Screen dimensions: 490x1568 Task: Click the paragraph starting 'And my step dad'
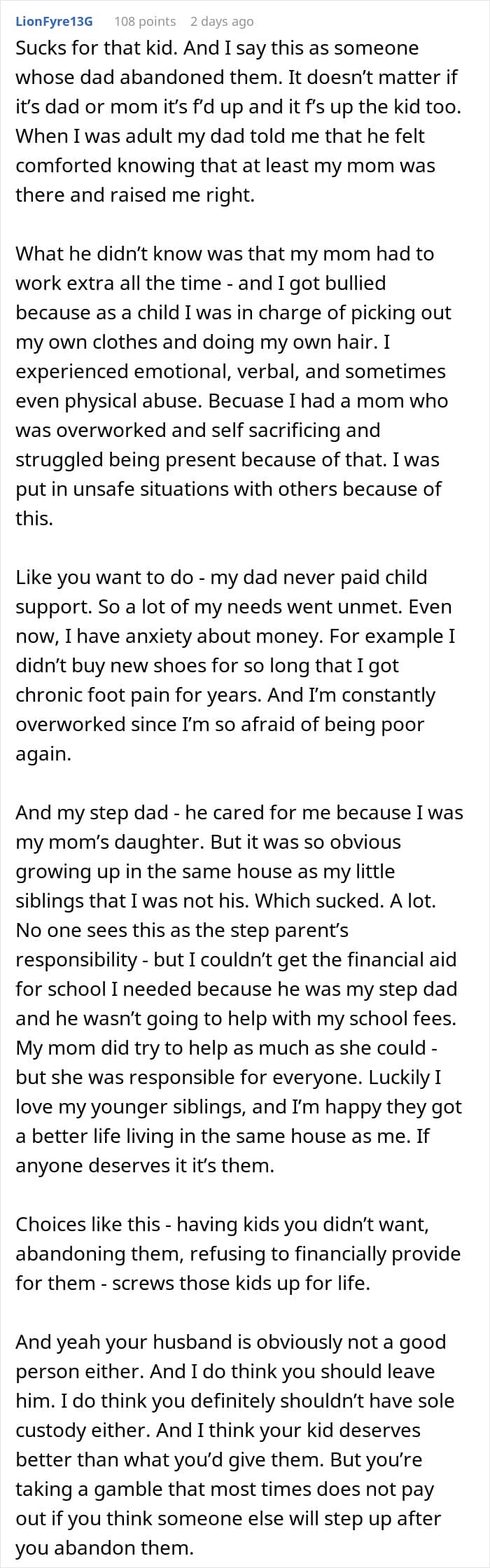[238, 989]
